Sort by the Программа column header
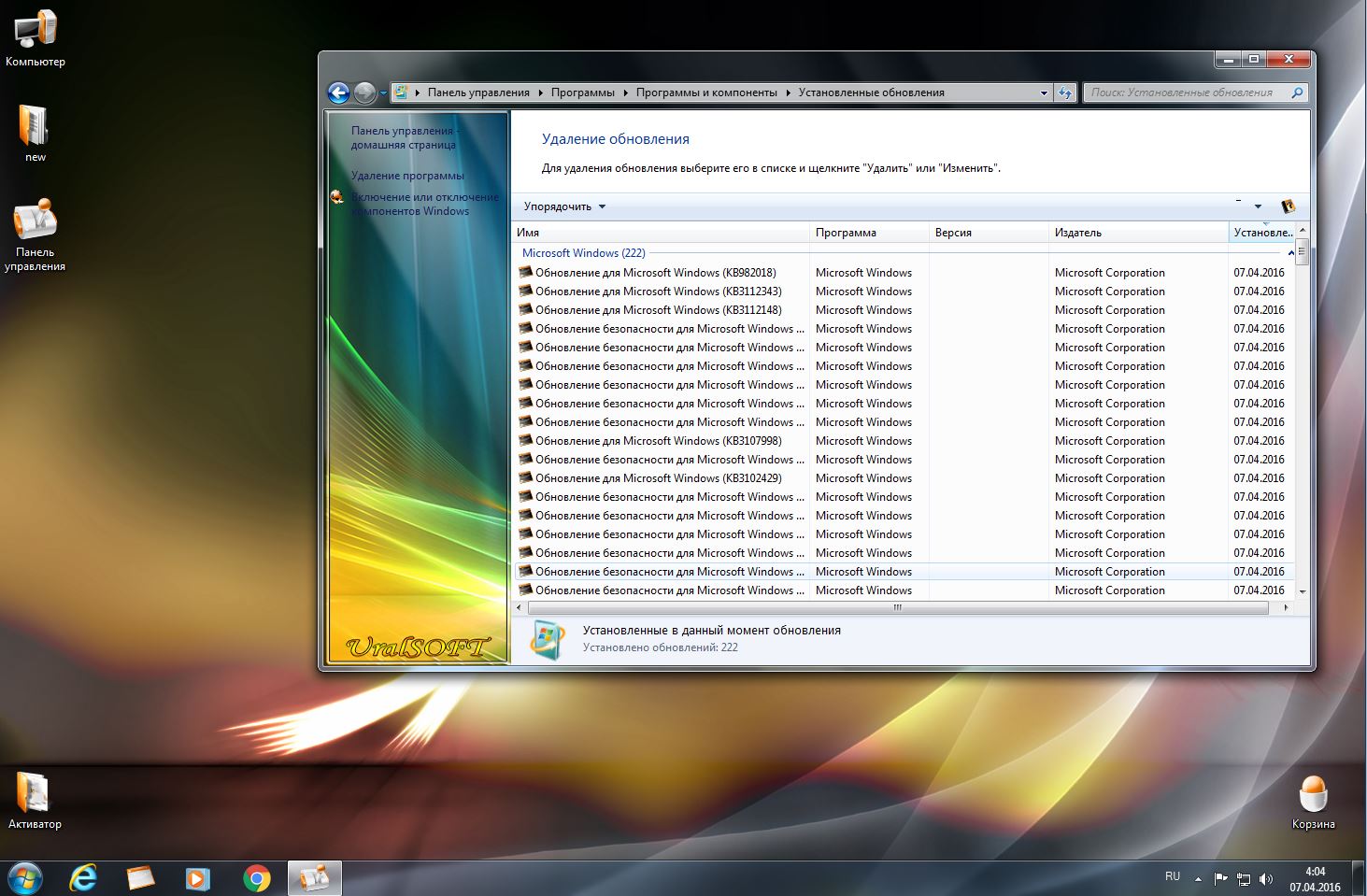 click(869, 233)
